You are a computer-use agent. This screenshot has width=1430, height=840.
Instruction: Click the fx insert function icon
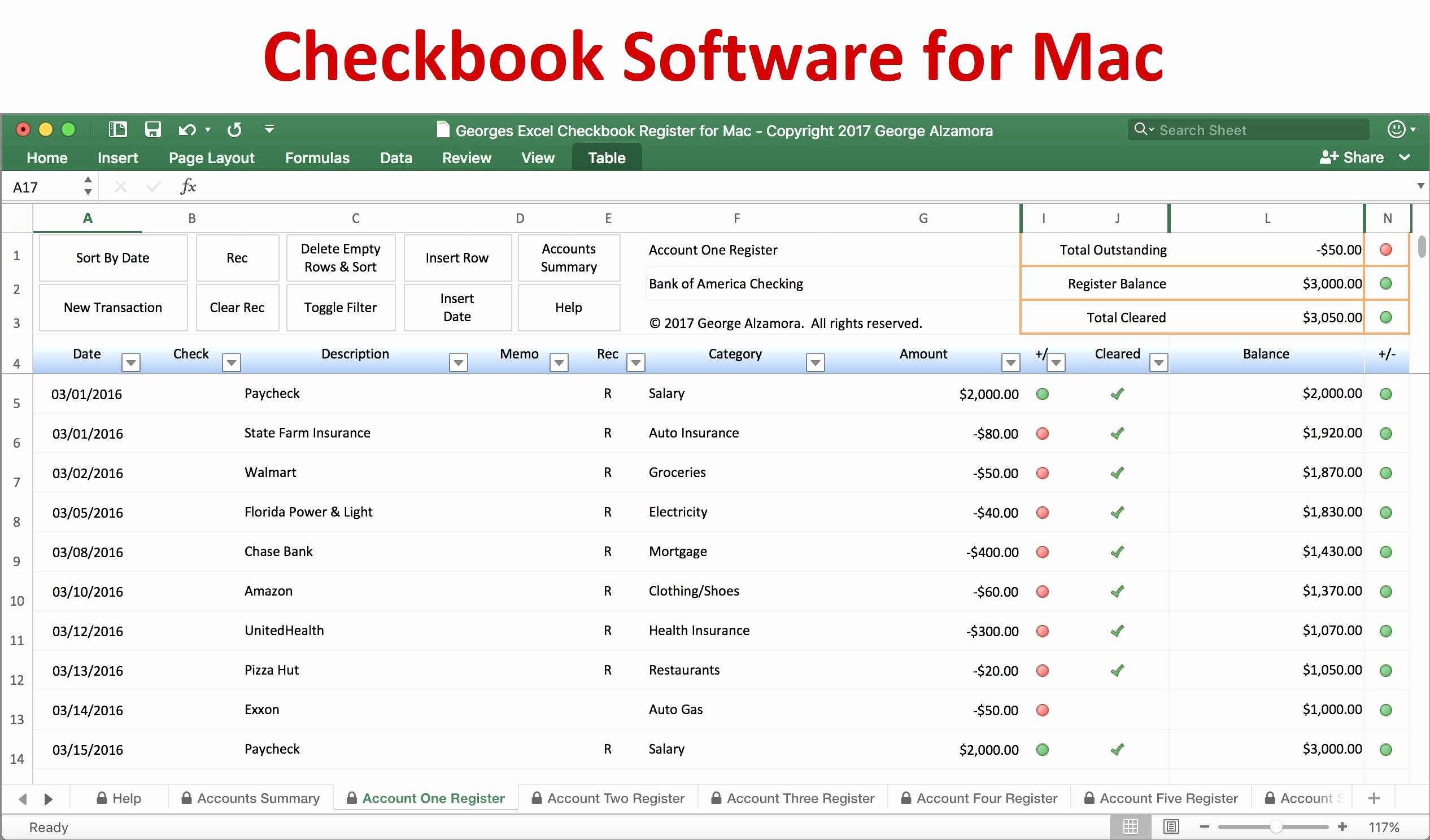tap(188, 187)
